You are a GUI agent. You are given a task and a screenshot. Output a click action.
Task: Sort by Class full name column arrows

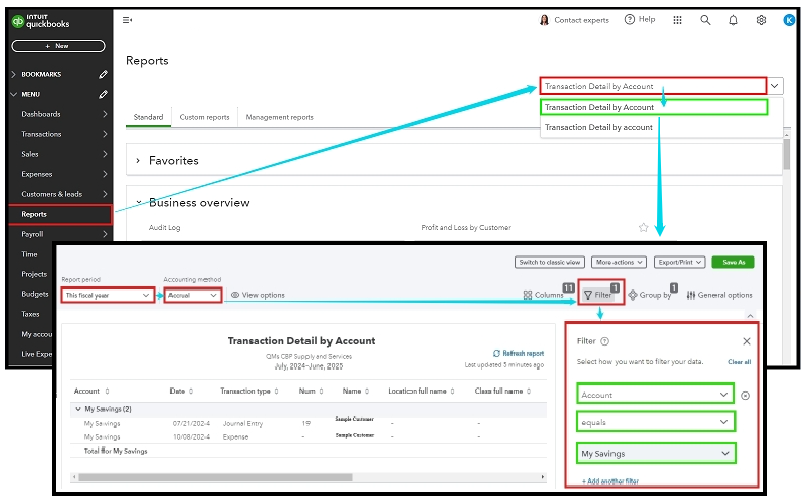529,391
